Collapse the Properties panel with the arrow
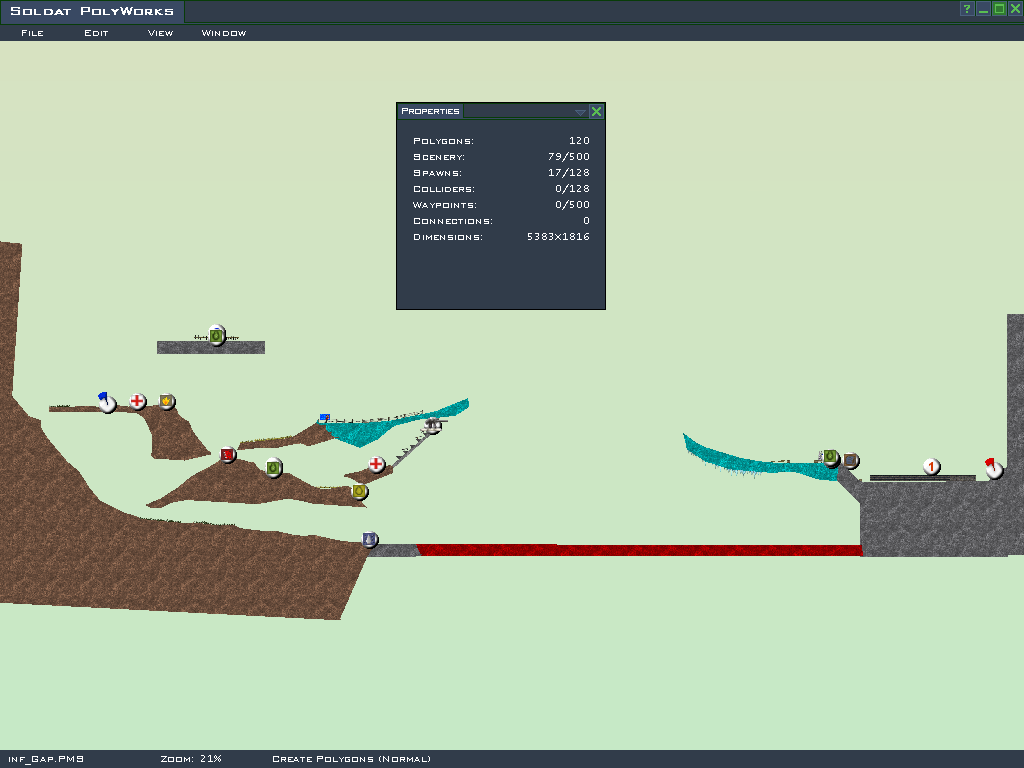Screen dimensions: 1024x768 tap(580, 112)
